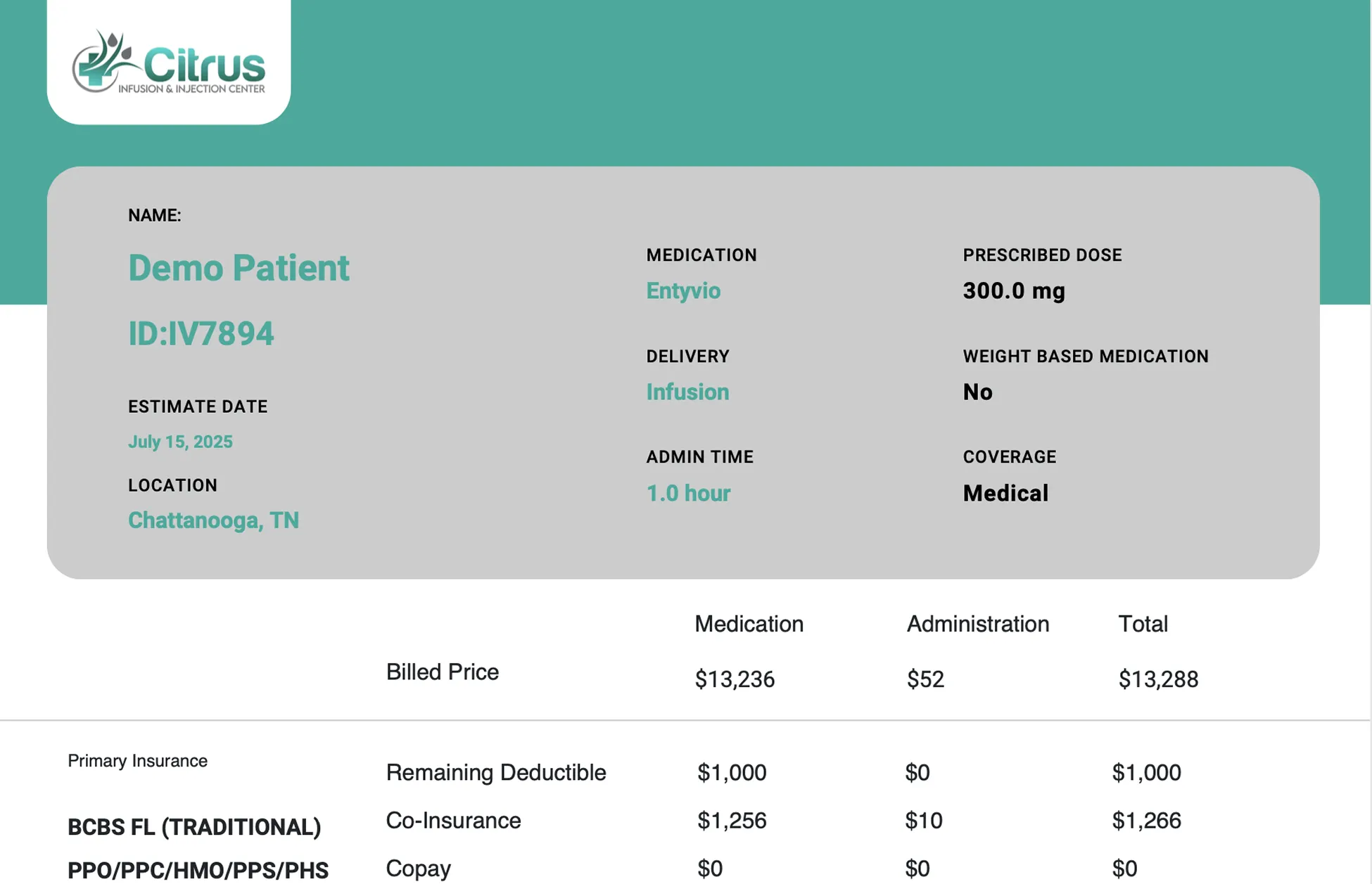Click the 'ADMIN TIME' label

coord(700,457)
